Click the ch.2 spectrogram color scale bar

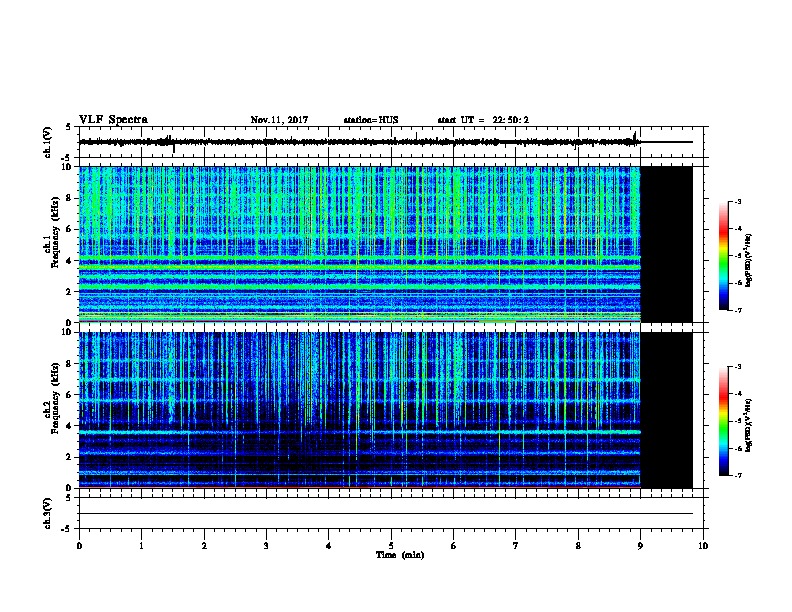click(724, 421)
